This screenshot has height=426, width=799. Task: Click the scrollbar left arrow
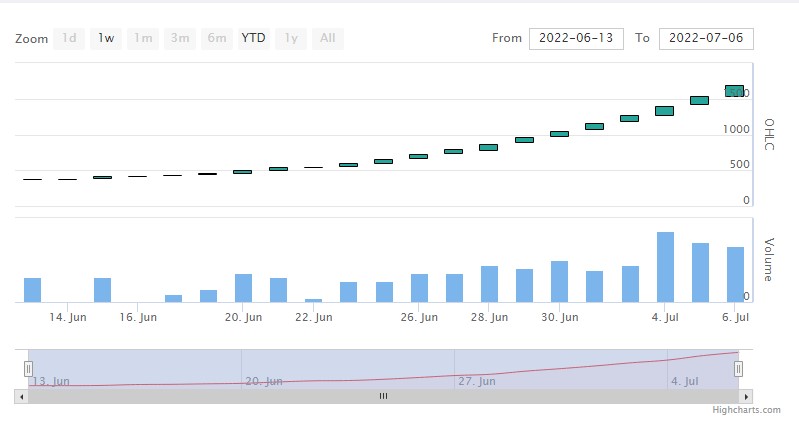point(21,396)
